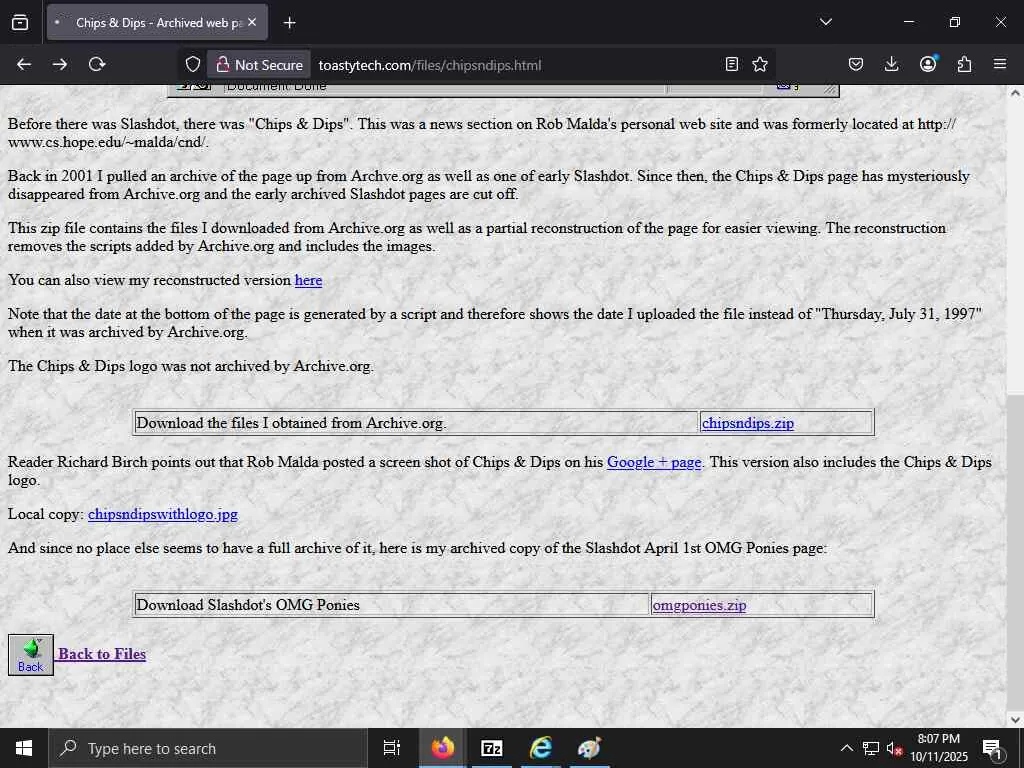
Task: Toggle reader view icon
Action: click(732, 64)
